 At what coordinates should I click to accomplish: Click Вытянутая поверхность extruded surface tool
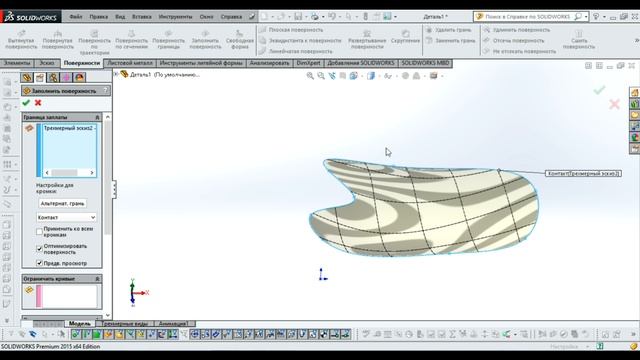(21, 40)
